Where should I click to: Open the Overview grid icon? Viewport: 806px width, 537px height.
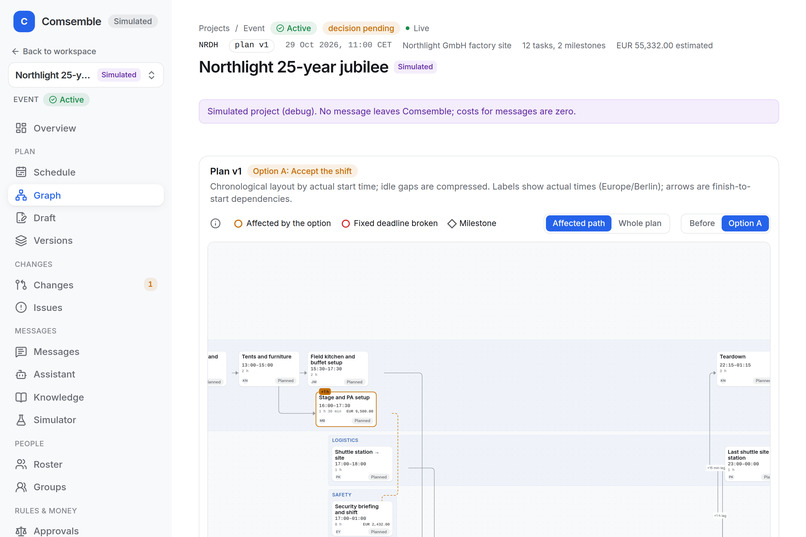pos(21,128)
